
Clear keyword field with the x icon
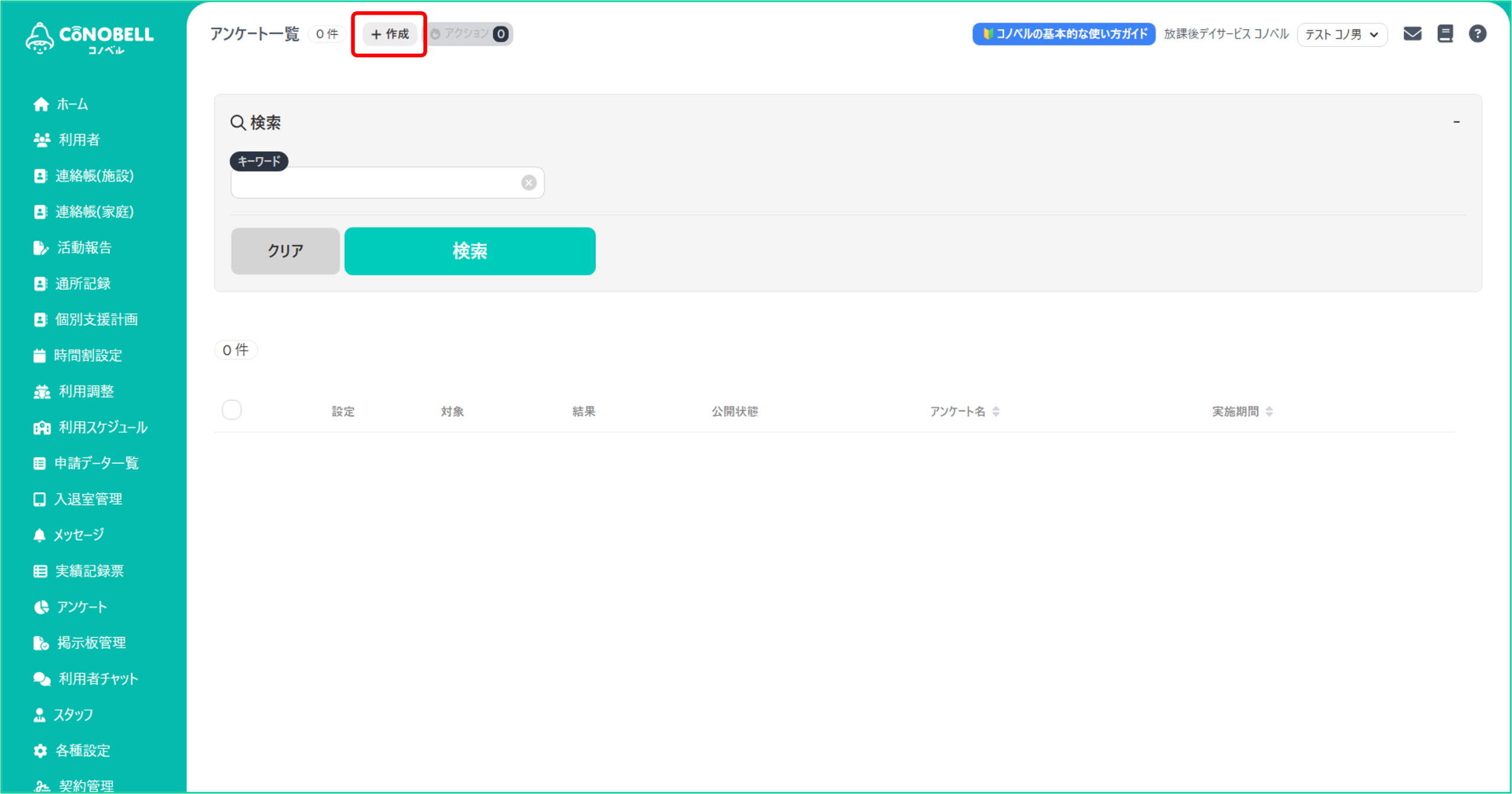(x=529, y=183)
